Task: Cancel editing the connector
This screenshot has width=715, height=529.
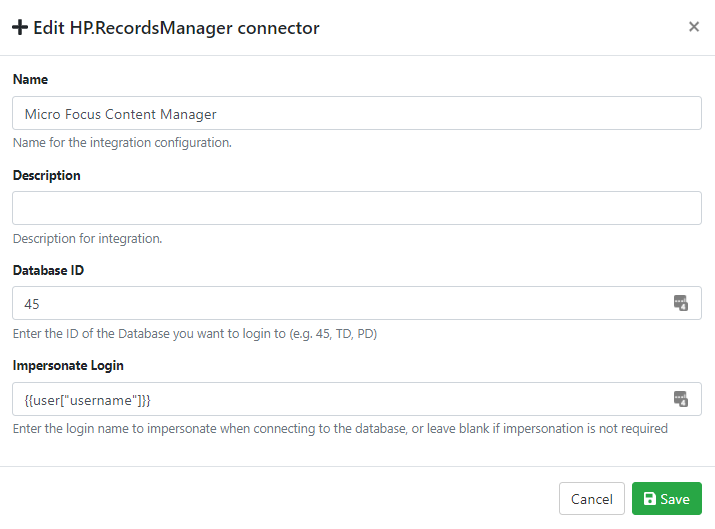Action: pos(591,499)
